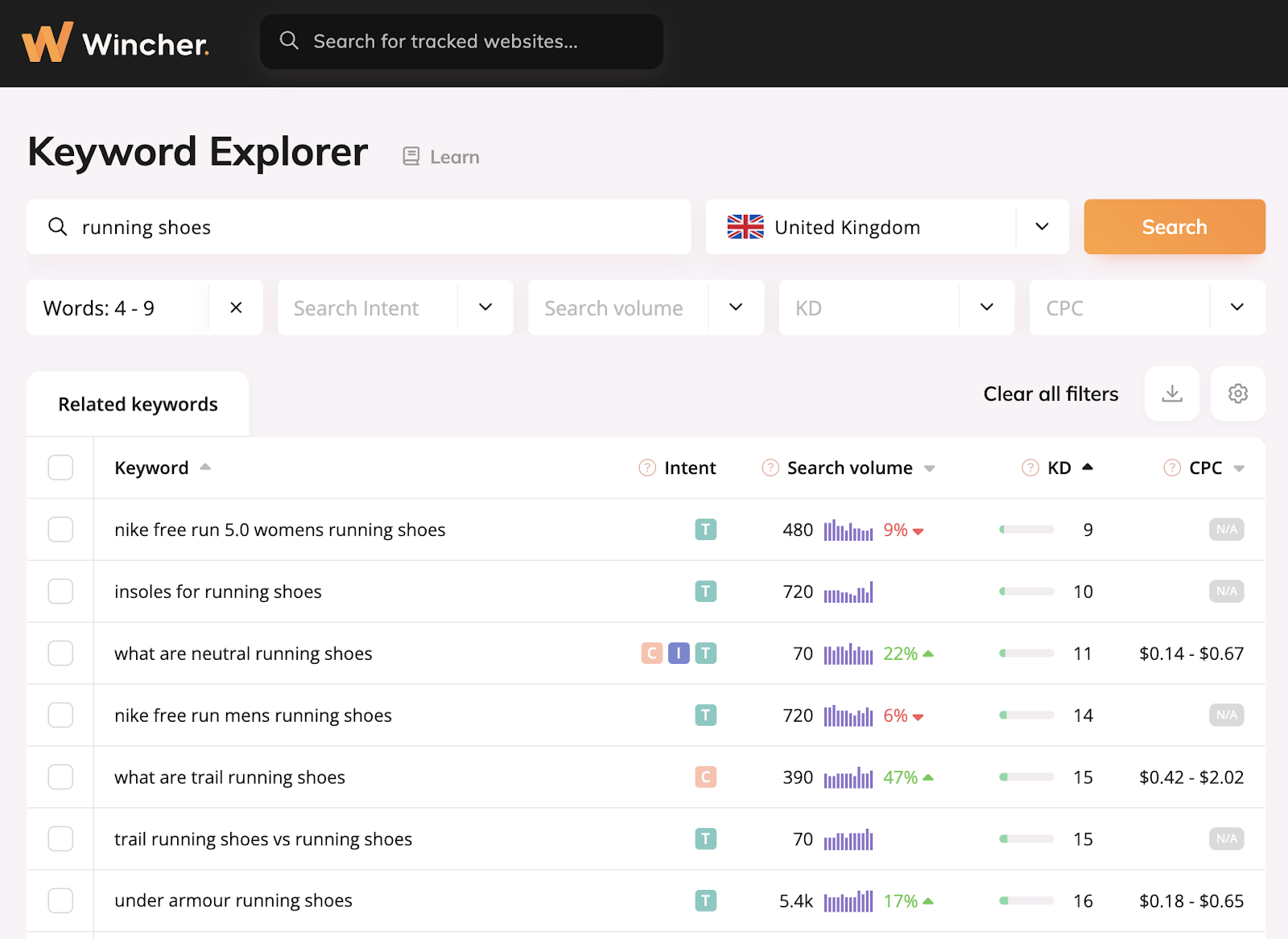
Task: Click Clear all filters
Action: (x=1051, y=393)
